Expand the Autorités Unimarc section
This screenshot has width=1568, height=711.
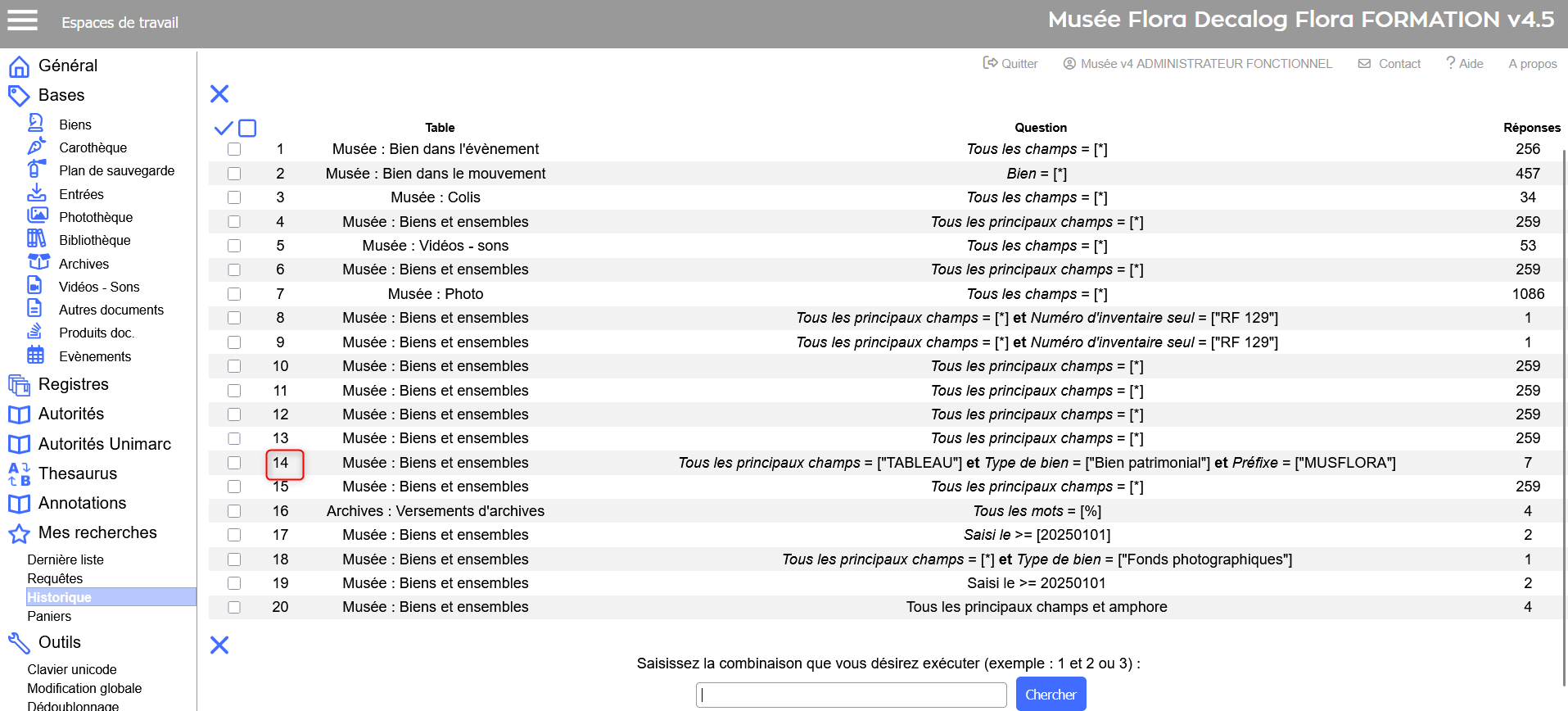(104, 444)
